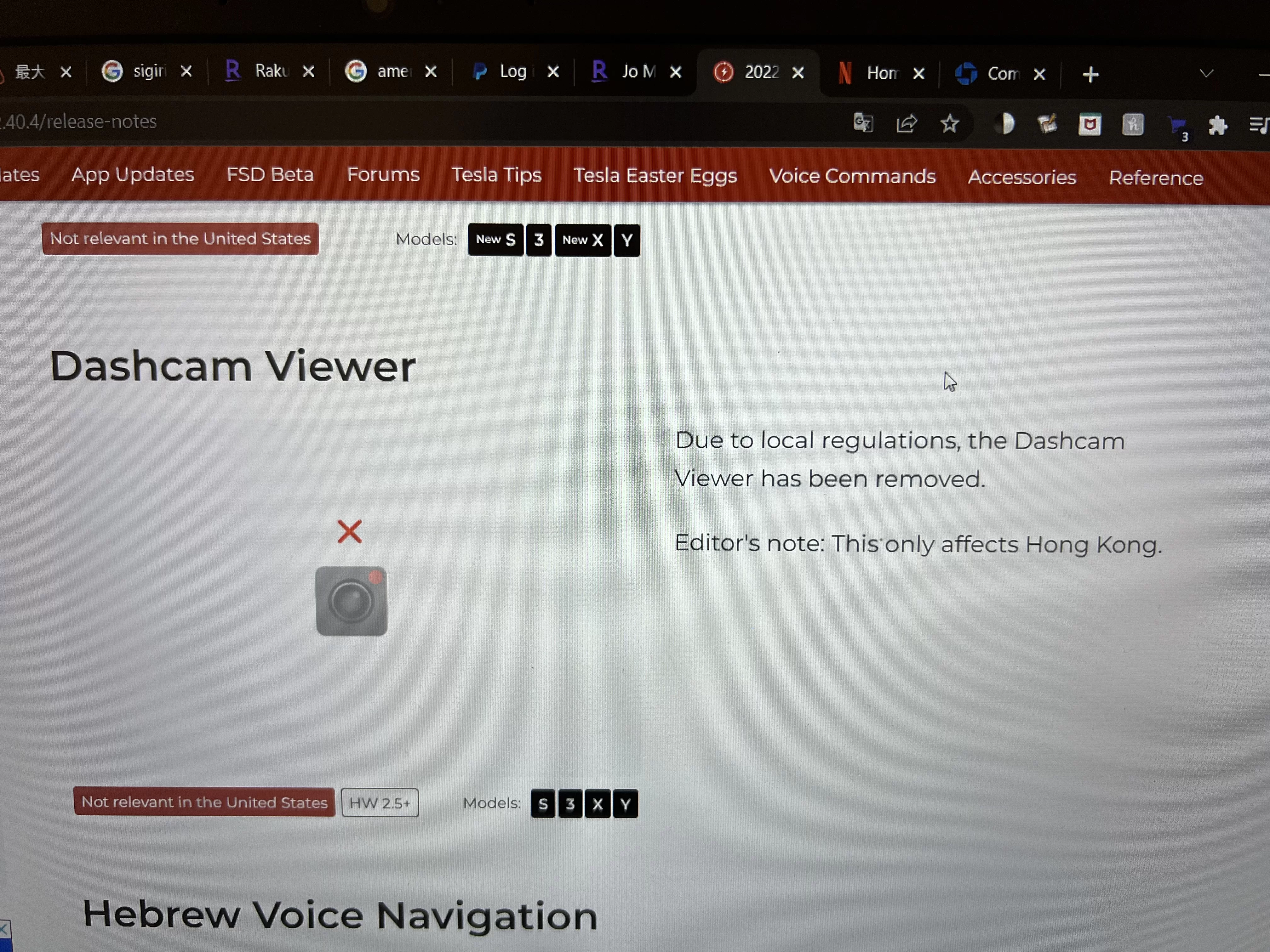1270x952 pixels.
Task: Open the paintbrush extension icon
Action: coord(1047,124)
